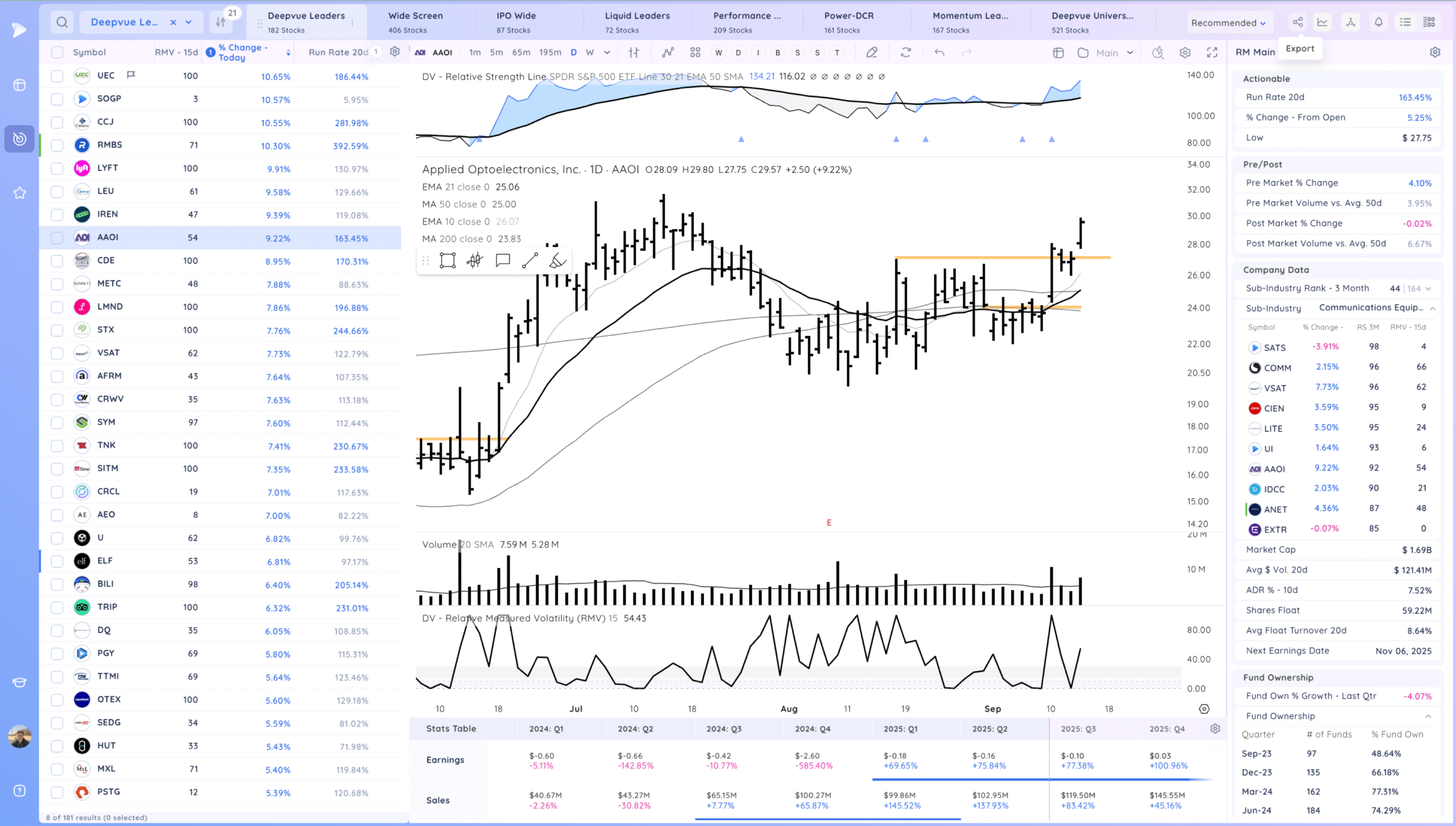This screenshot has height=826, width=1456.
Task: Click the chart quick search lightning icon
Action: (1158, 53)
